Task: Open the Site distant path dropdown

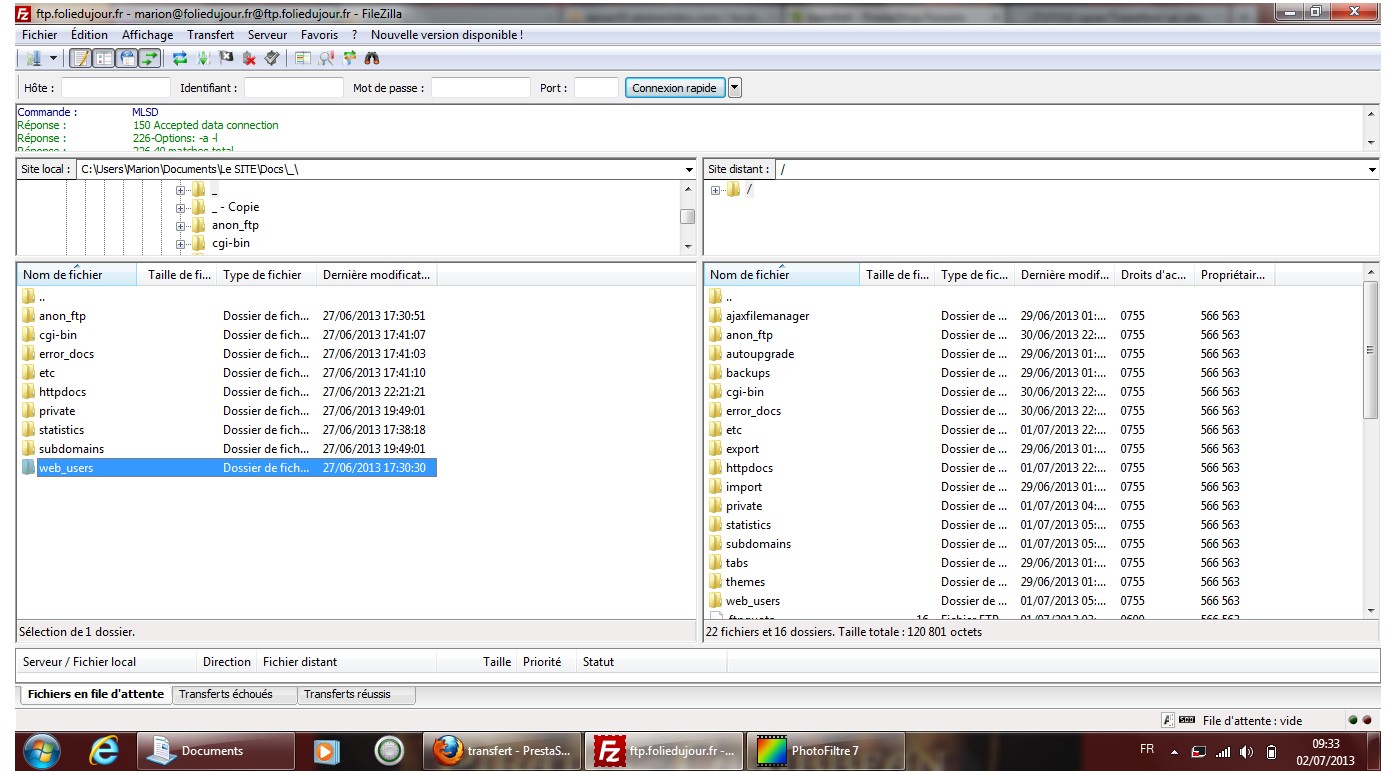Action: coord(1372,170)
